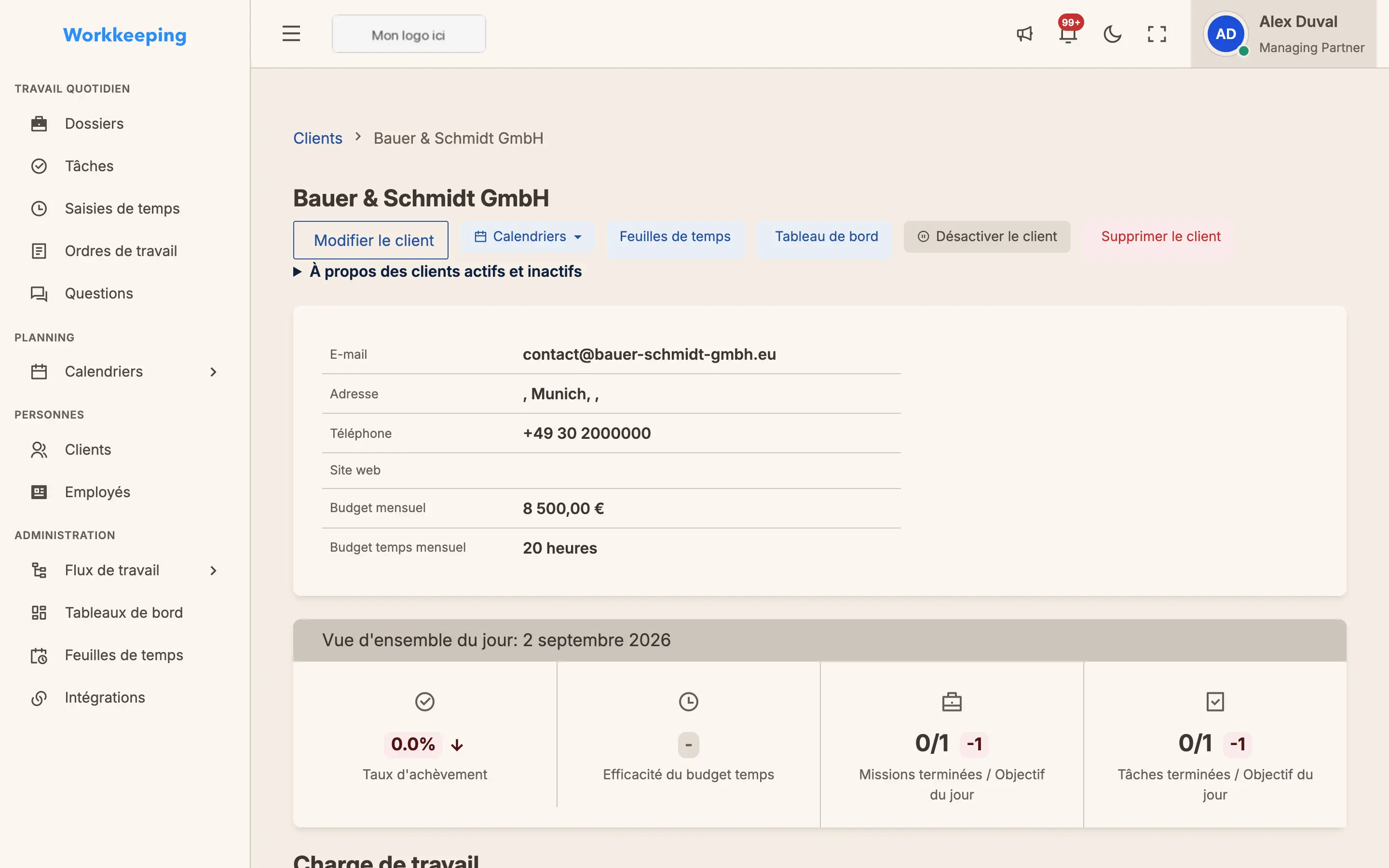The height and width of the screenshot is (868, 1389).
Task: Click the Modifier le client button
Action: (371, 240)
